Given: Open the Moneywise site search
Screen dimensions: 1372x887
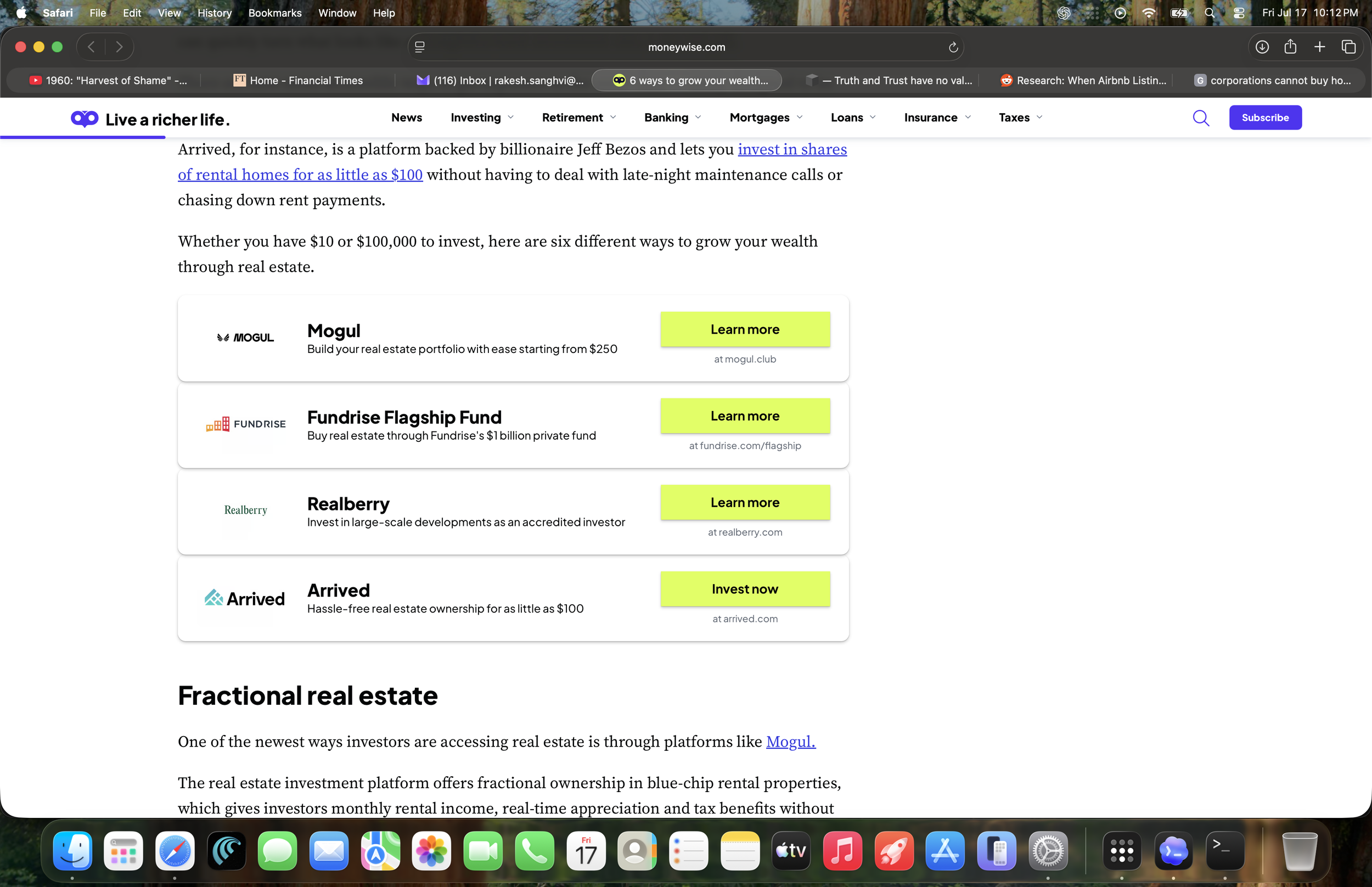Looking at the screenshot, I should tap(1201, 117).
